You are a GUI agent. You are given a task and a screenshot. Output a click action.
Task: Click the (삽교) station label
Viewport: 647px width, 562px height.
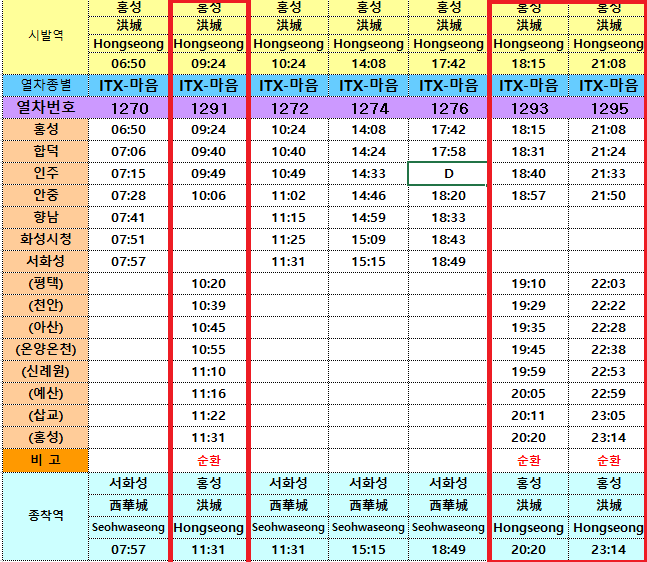coord(46,416)
